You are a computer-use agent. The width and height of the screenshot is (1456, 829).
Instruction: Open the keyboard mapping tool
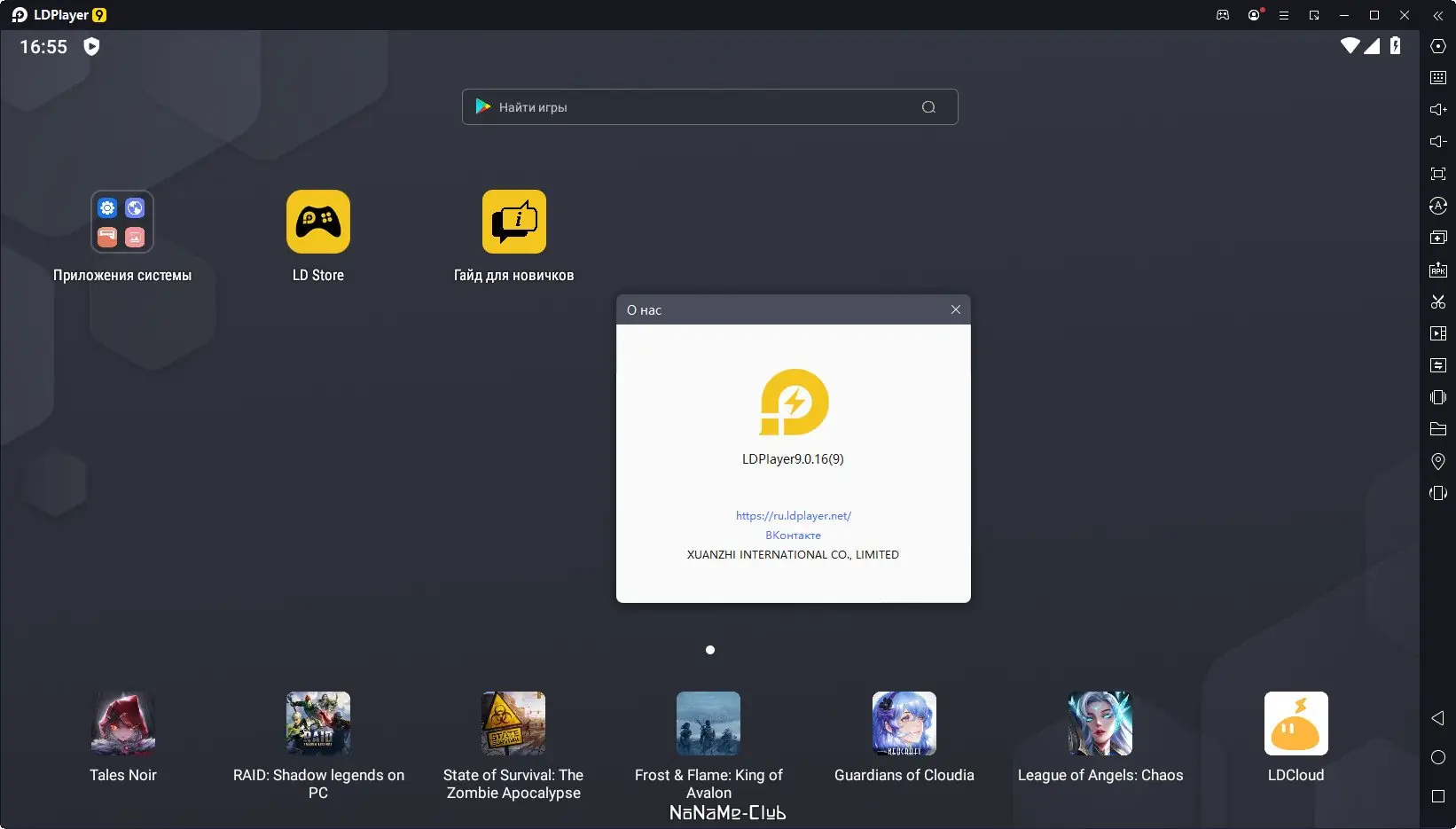coord(1438,78)
